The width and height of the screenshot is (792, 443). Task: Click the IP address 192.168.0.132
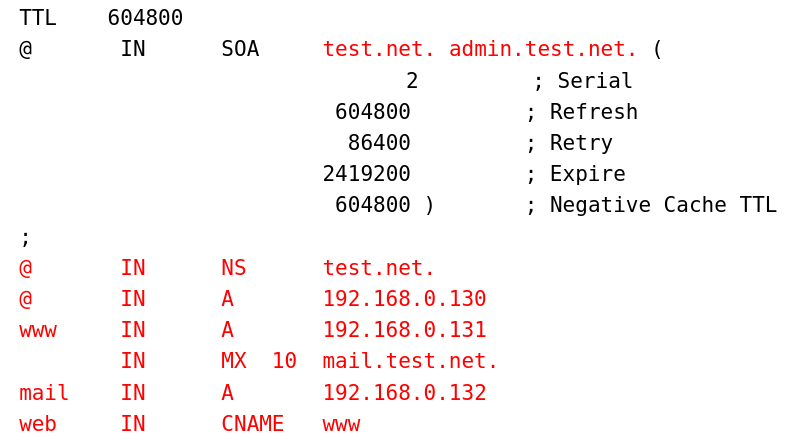(x=404, y=393)
